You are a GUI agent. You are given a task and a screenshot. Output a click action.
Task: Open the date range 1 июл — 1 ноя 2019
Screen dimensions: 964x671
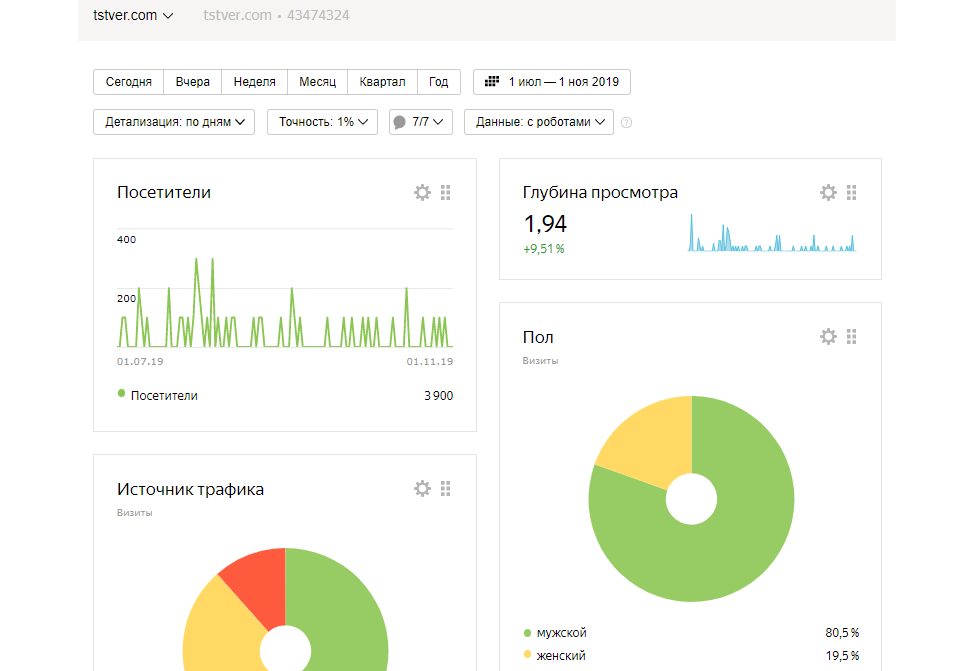[551, 82]
